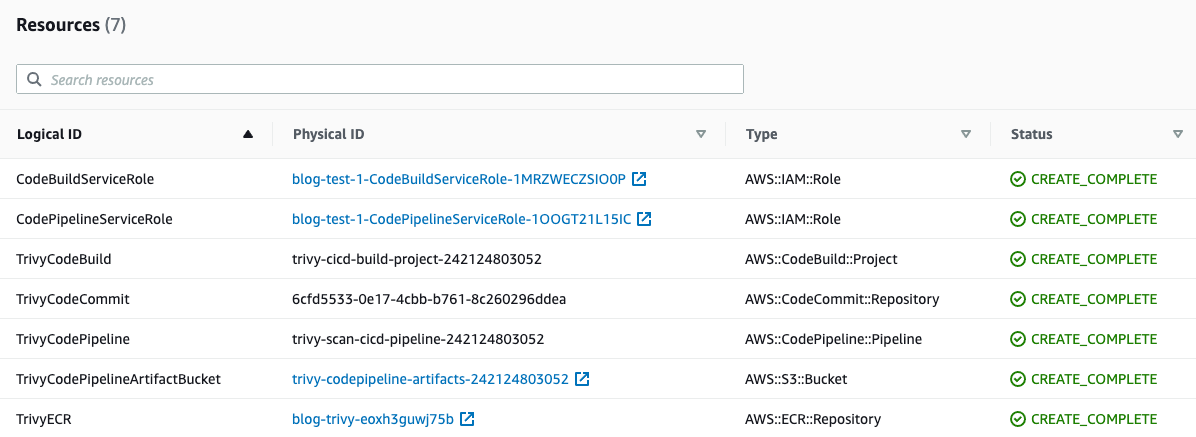Click the AWS::CodeBuild::Project type cell
Viewport: 1196px width, 437px height.
821,259
